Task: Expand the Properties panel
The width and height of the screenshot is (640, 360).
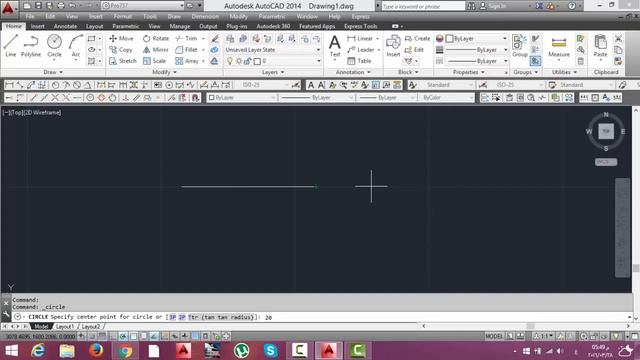Action: [469, 72]
